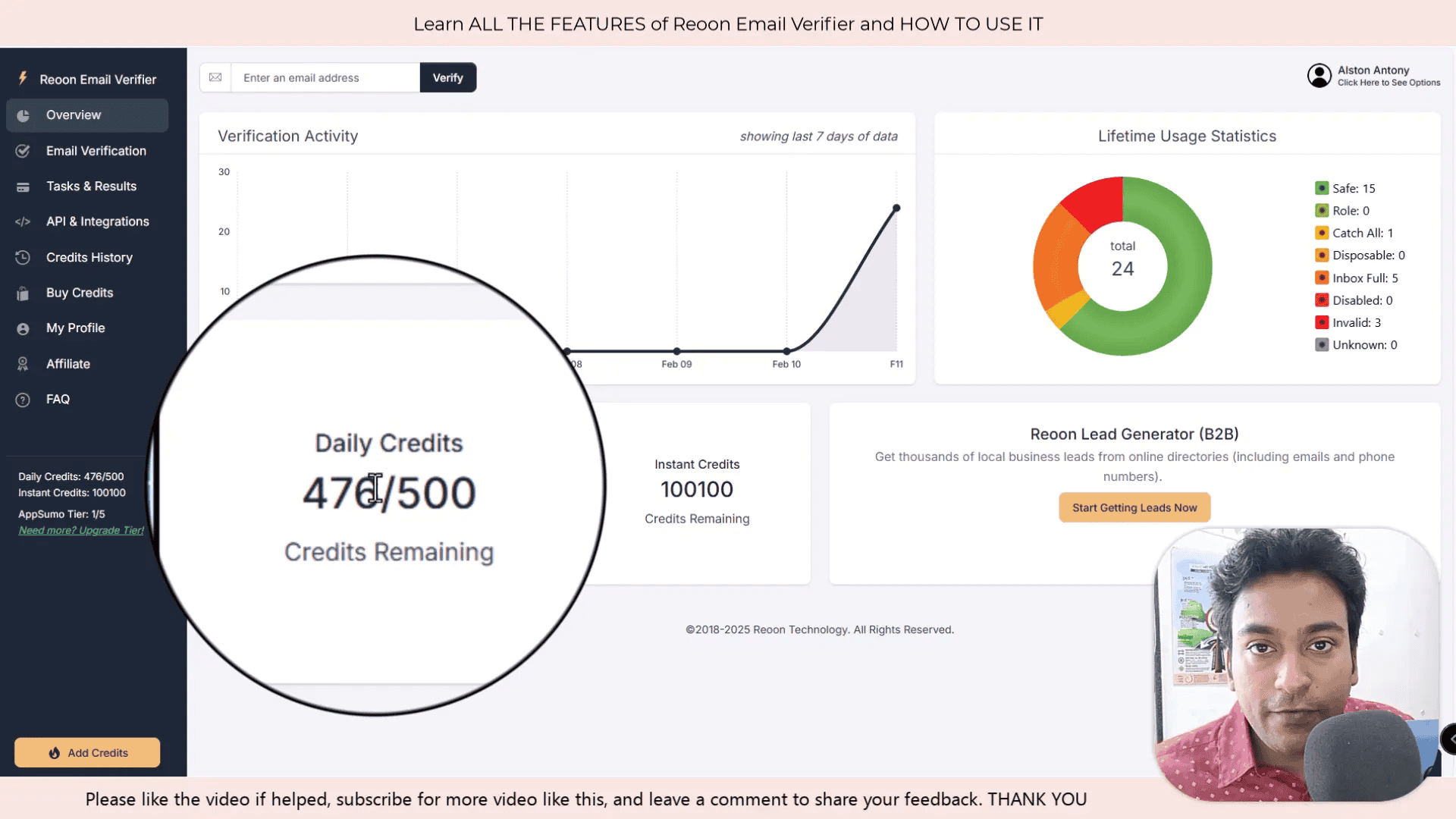The height and width of the screenshot is (819, 1456).
Task: Click the Tasks & Results card icon
Action: (x=23, y=187)
